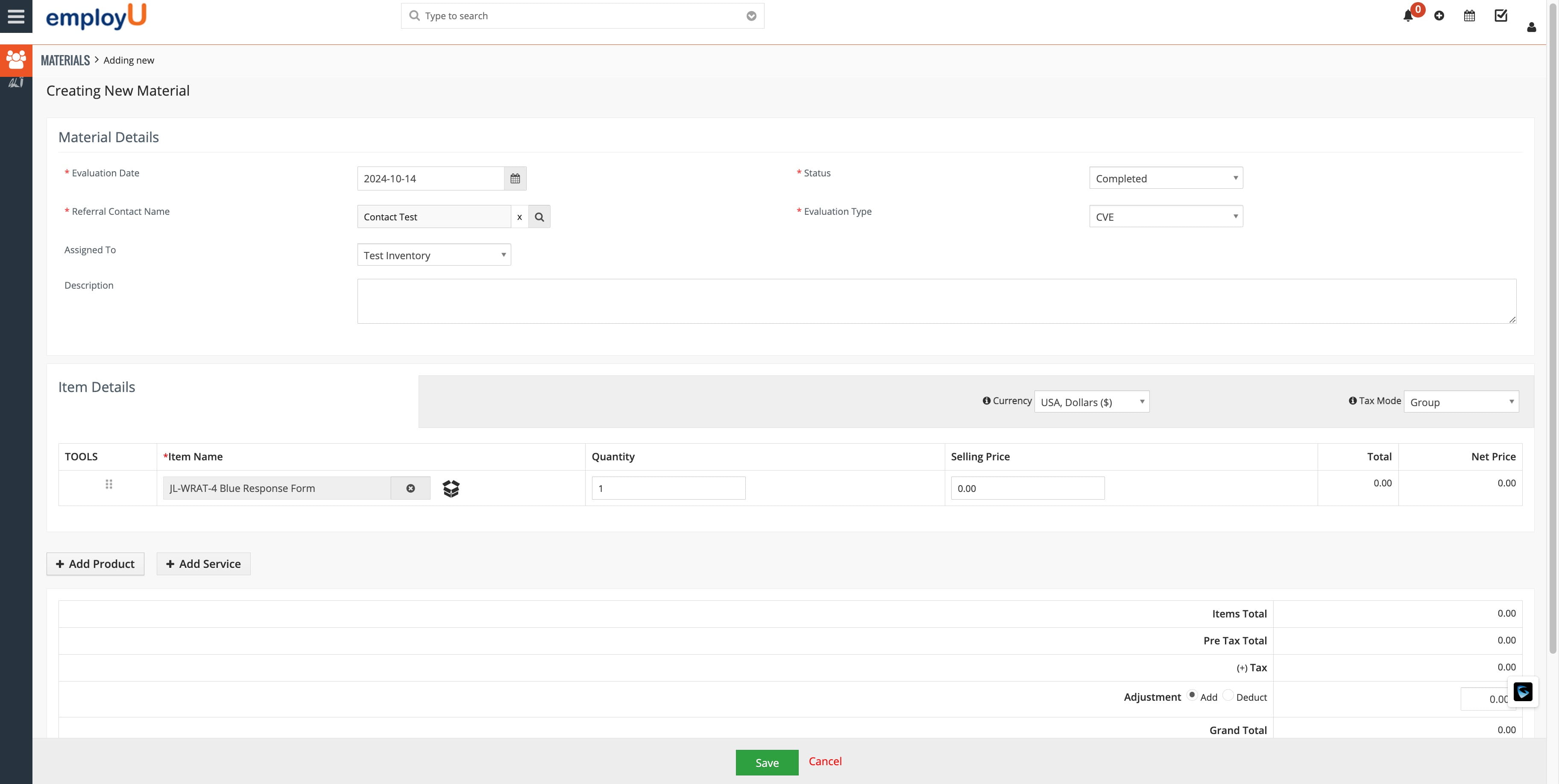This screenshot has height=784, width=1559.
Task: Click inside the Description text area
Action: (908, 301)
